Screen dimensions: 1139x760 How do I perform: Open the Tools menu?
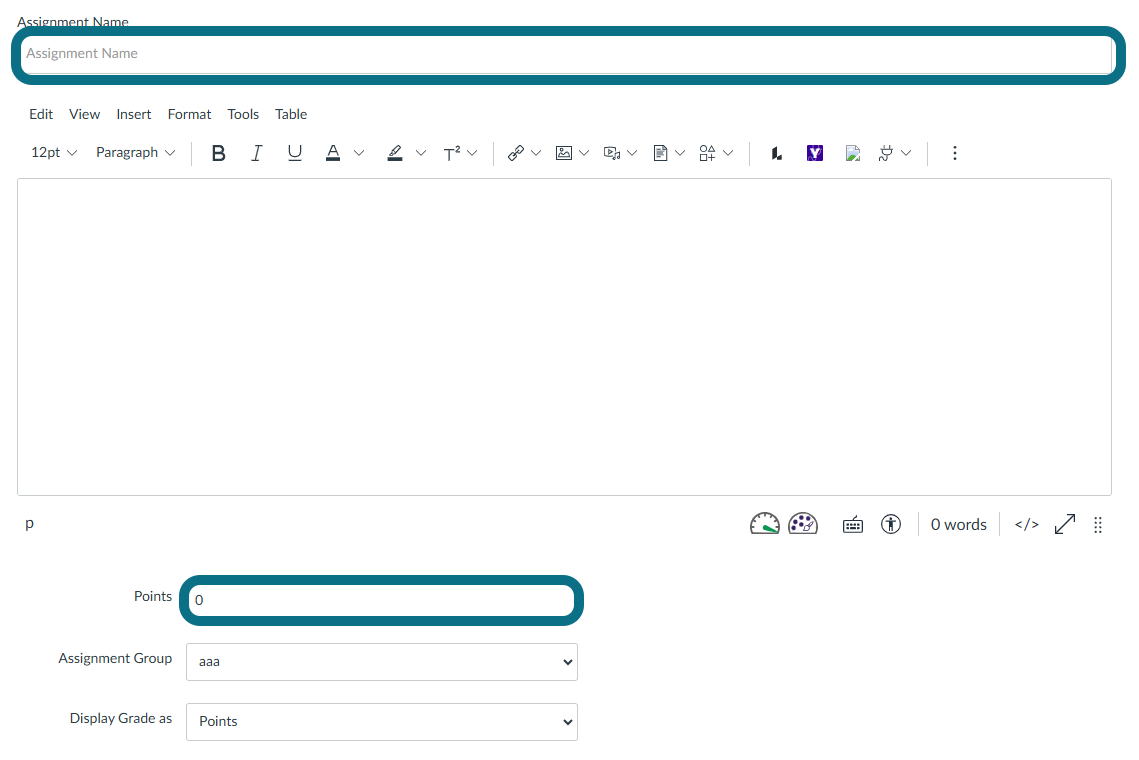coord(243,114)
